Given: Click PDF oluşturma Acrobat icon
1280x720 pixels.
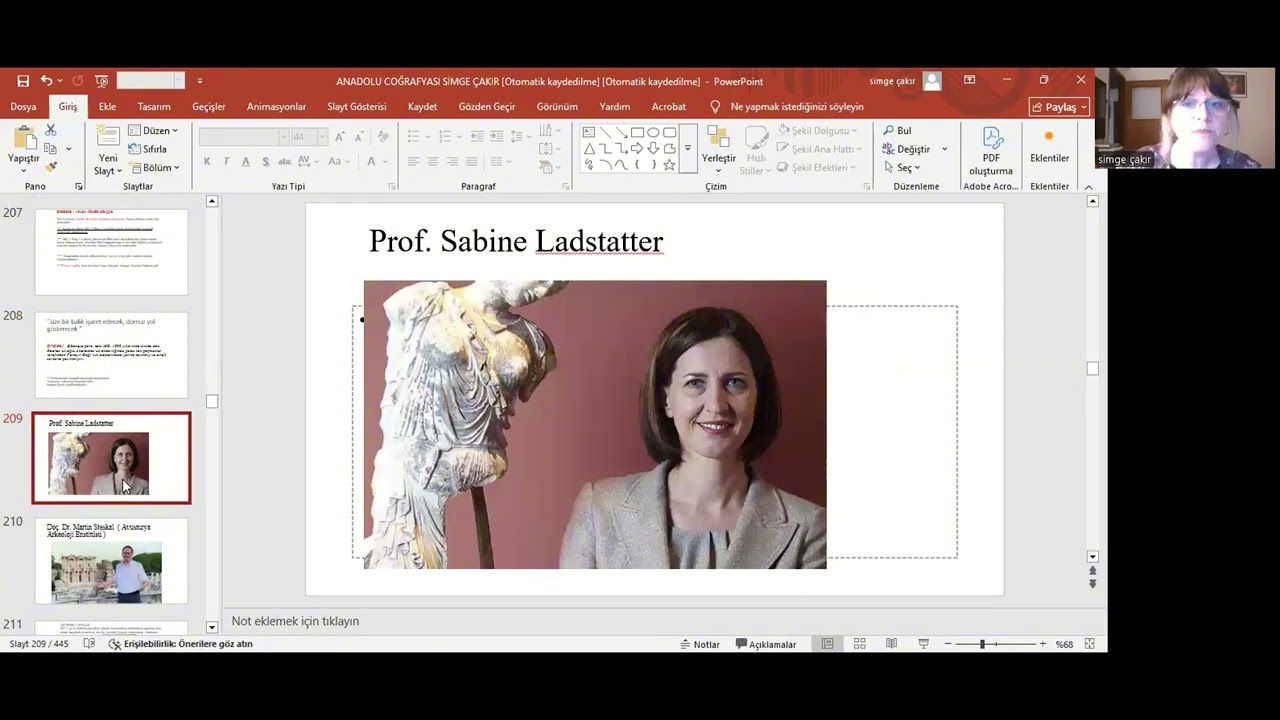Looking at the screenshot, I should pos(991,151).
